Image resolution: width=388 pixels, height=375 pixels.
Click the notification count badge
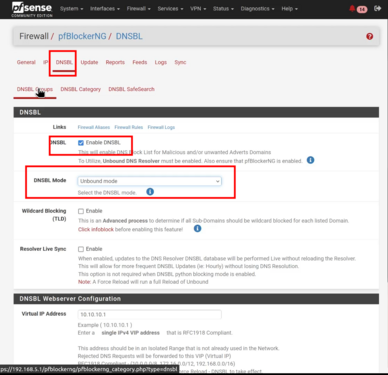click(x=362, y=9)
